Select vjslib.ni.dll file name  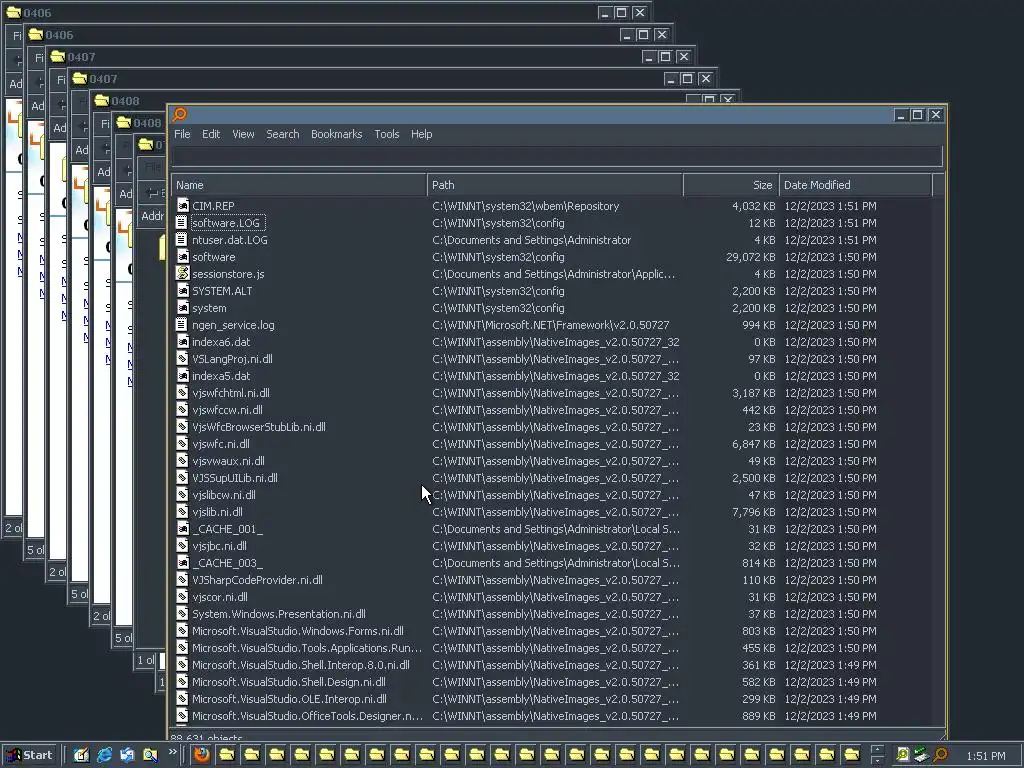[217, 511]
